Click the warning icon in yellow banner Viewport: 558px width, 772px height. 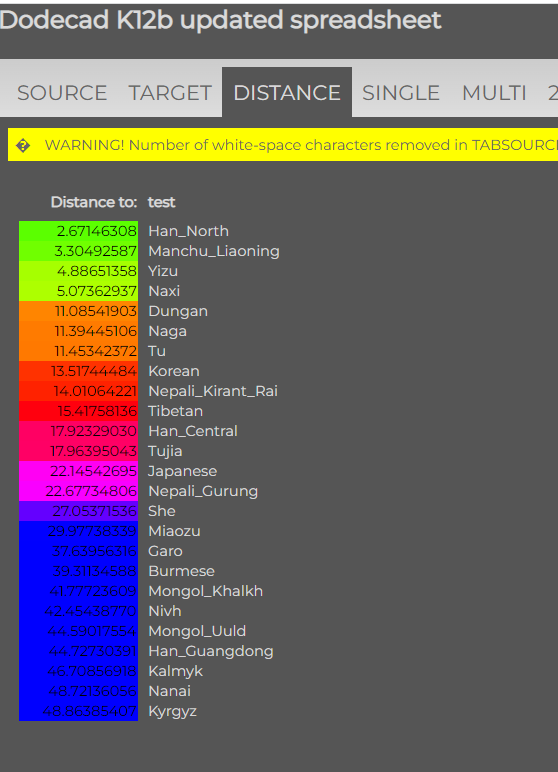tap(23, 145)
